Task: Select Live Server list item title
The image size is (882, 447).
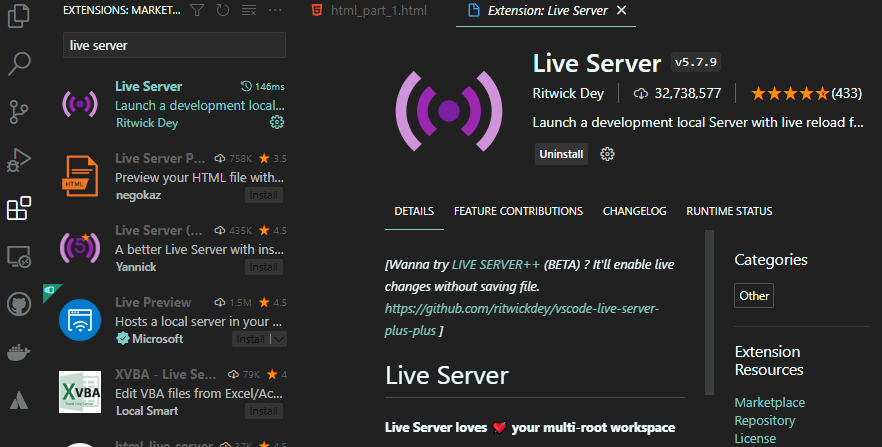Action: point(148,86)
